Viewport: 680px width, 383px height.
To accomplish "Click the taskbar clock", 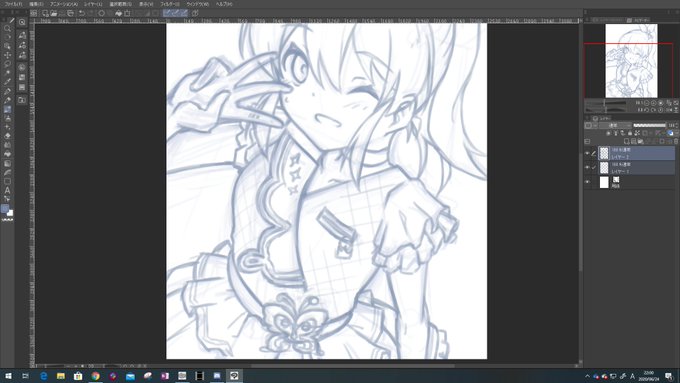I will 648,376.
